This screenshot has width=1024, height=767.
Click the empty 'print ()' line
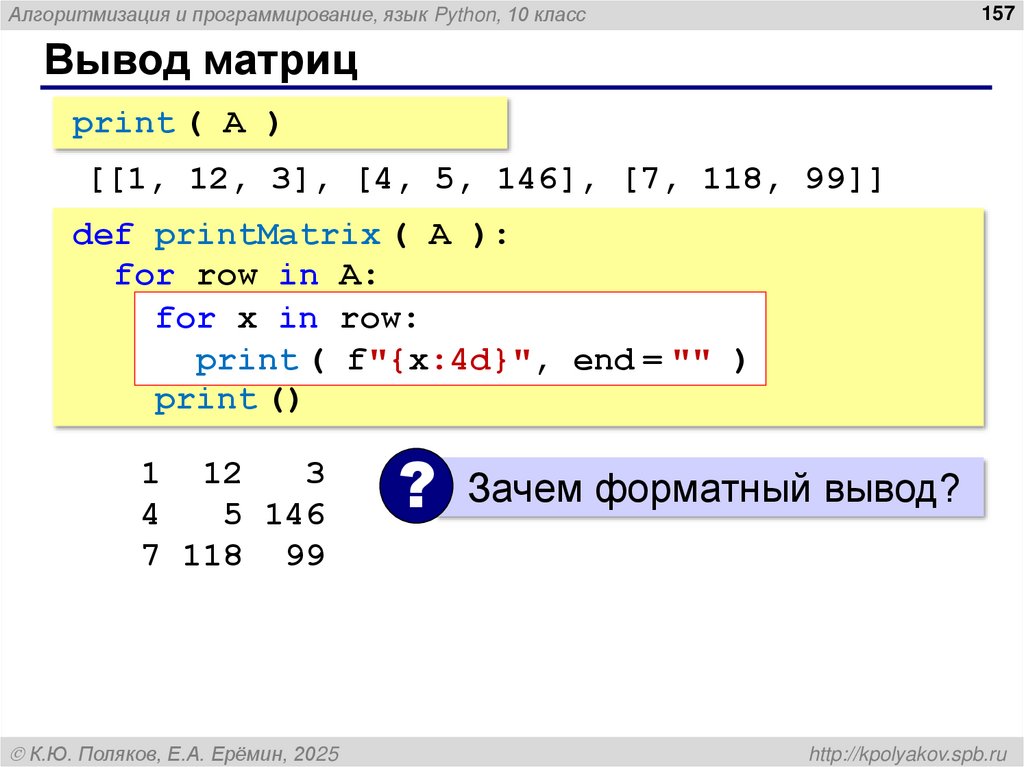pyautogui.click(x=227, y=399)
